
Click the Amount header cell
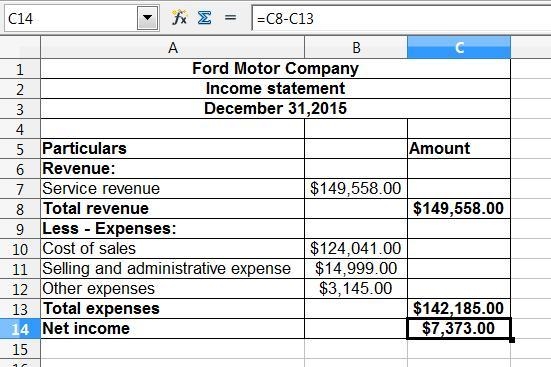pyautogui.click(x=459, y=148)
